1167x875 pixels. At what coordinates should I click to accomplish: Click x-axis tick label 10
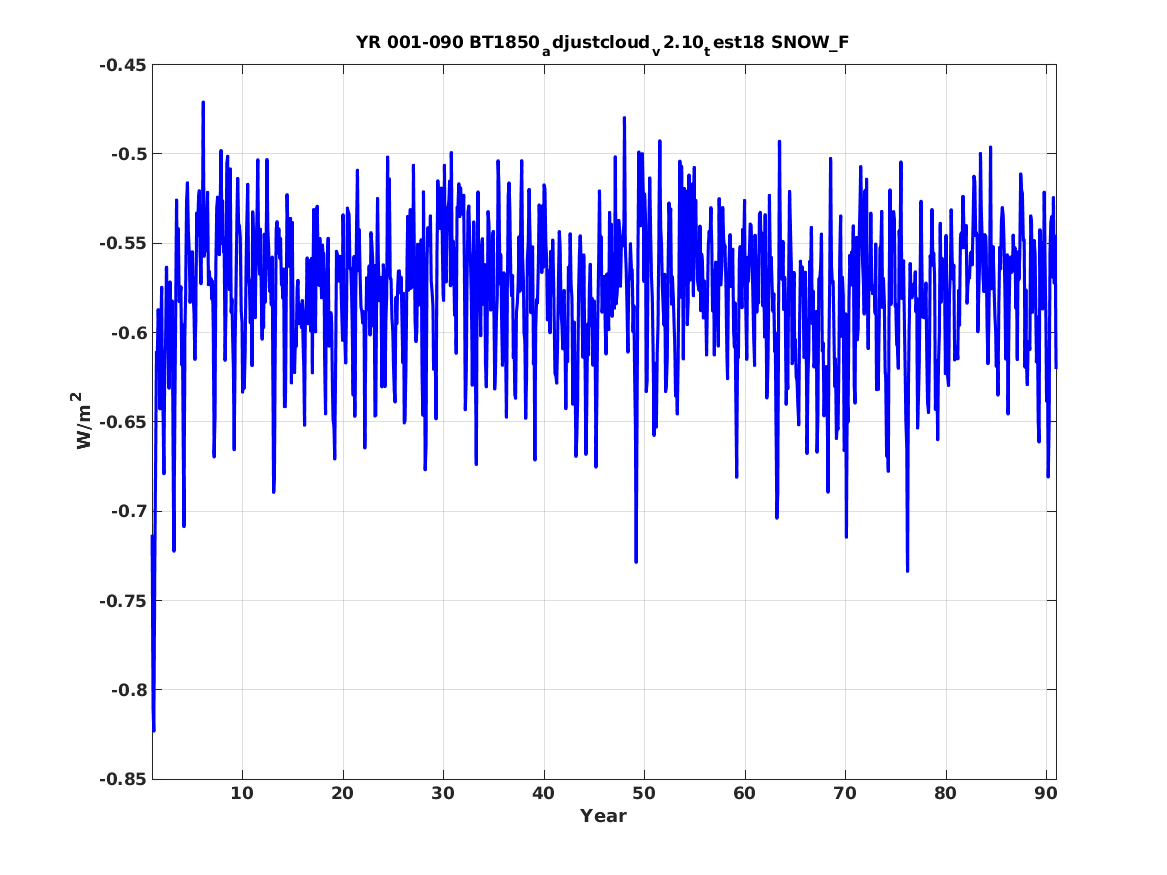[x=242, y=794]
